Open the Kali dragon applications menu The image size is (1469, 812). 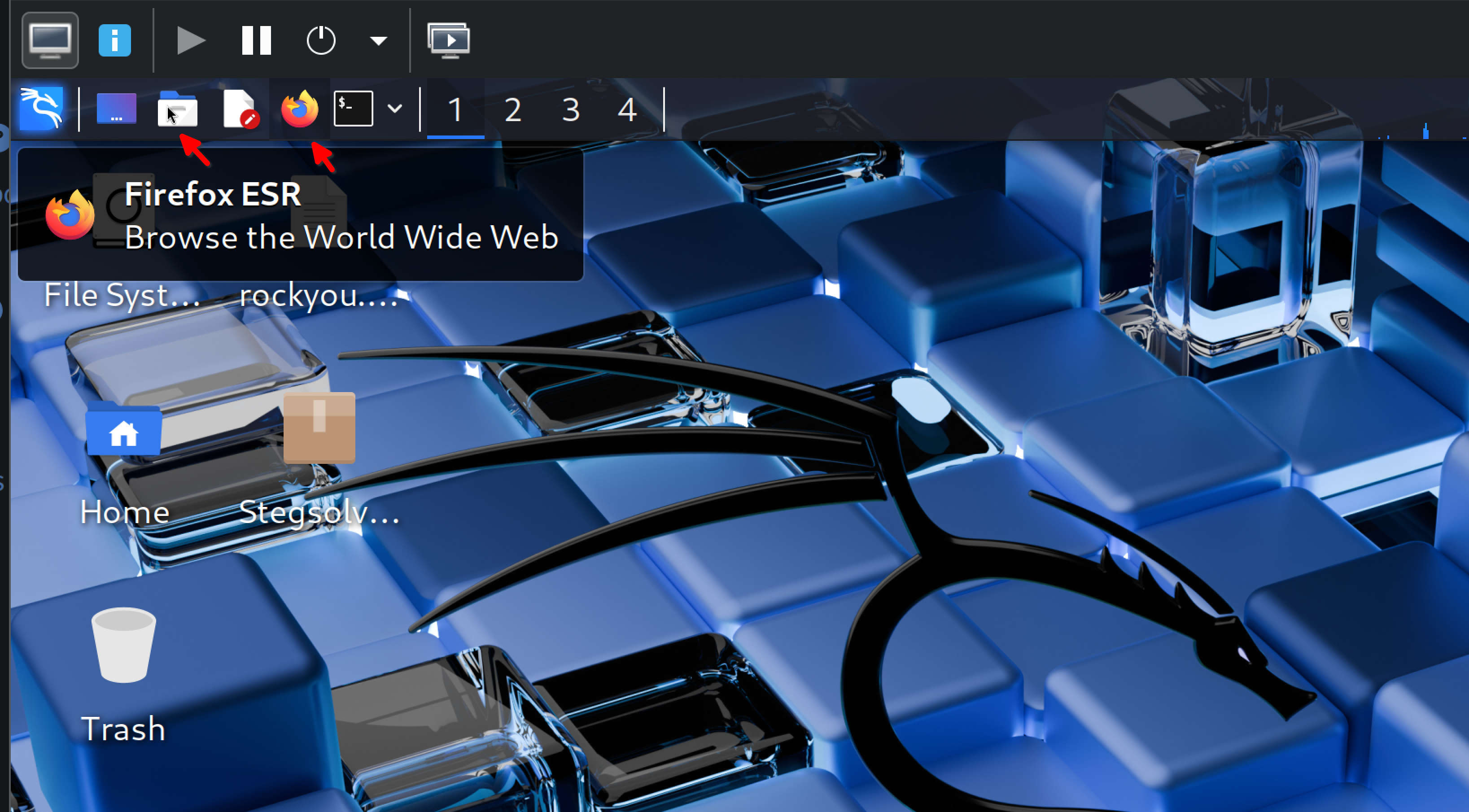(x=41, y=108)
